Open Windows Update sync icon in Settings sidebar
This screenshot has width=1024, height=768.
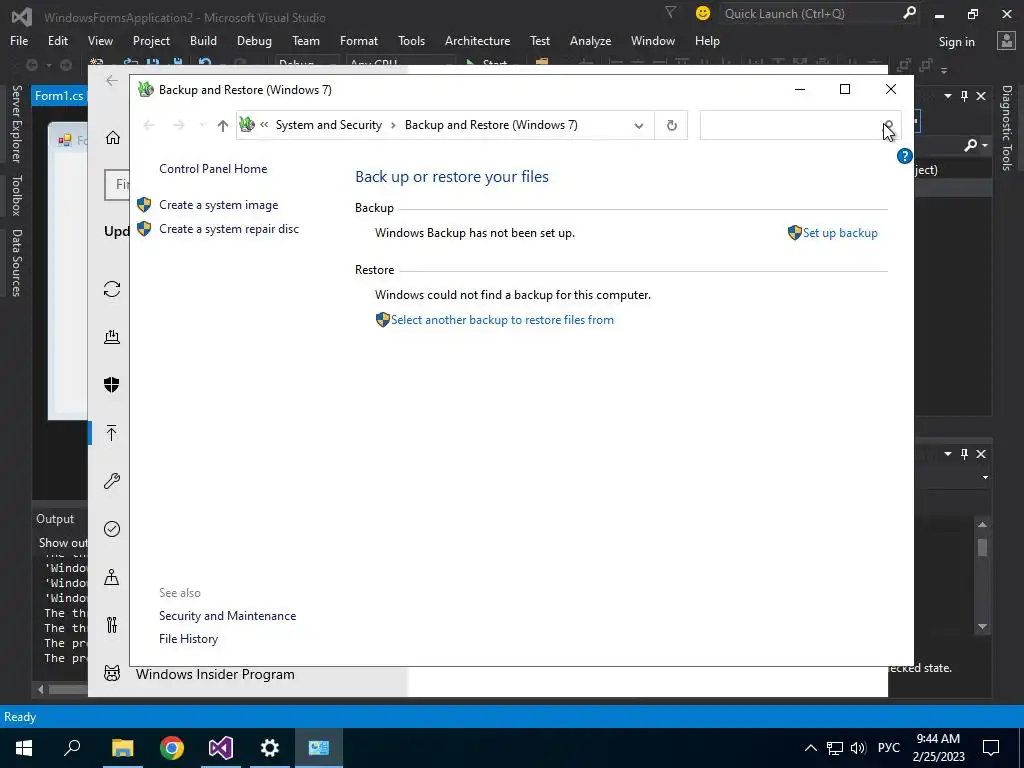coord(112,289)
